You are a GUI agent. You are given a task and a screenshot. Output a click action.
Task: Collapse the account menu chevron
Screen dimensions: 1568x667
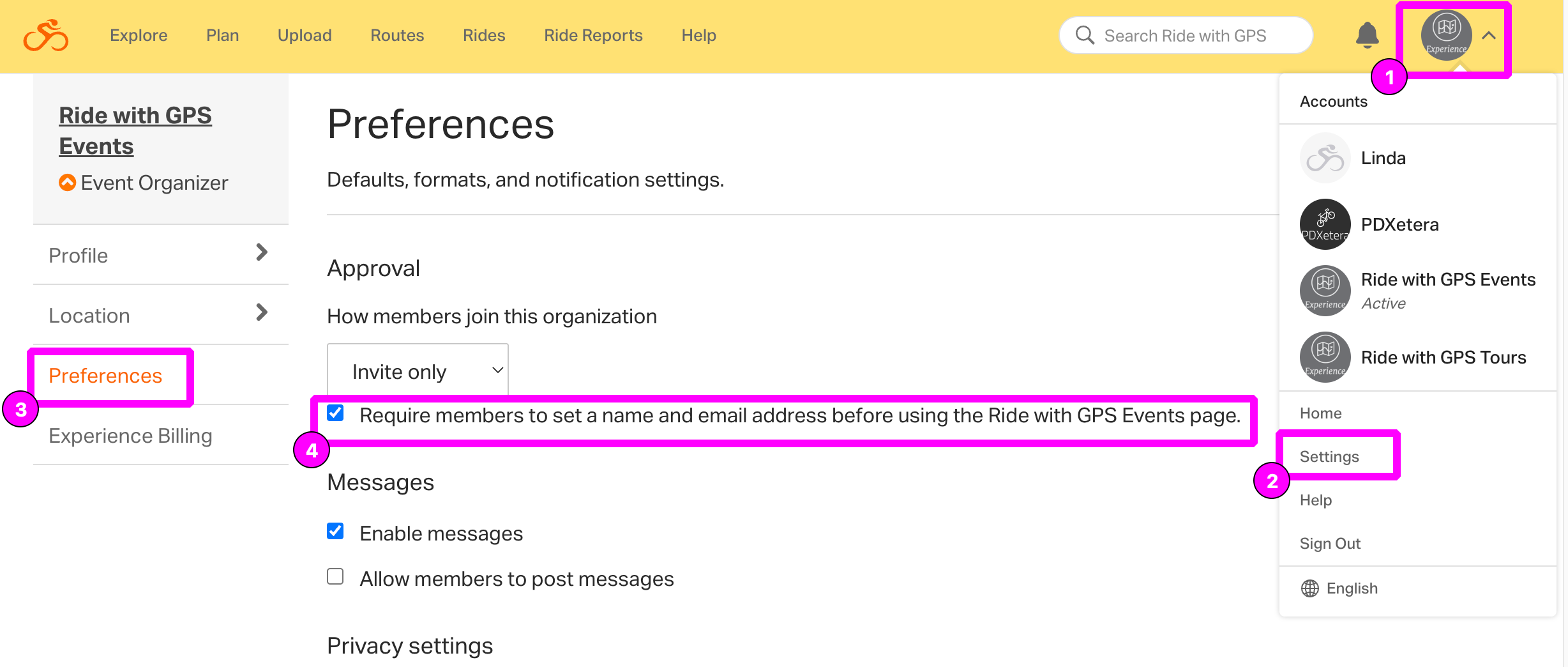pyautogui.click(x=1489, y=36)
